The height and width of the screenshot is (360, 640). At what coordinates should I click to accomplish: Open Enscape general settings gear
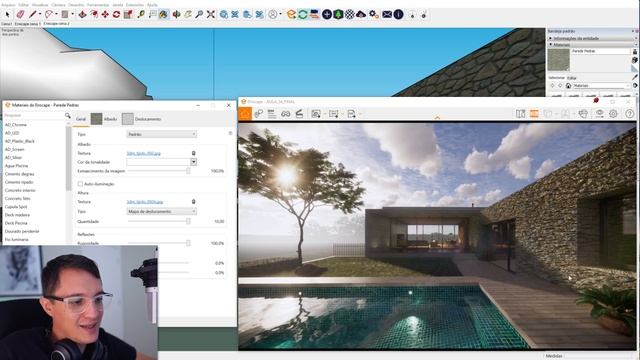(613, 114)
